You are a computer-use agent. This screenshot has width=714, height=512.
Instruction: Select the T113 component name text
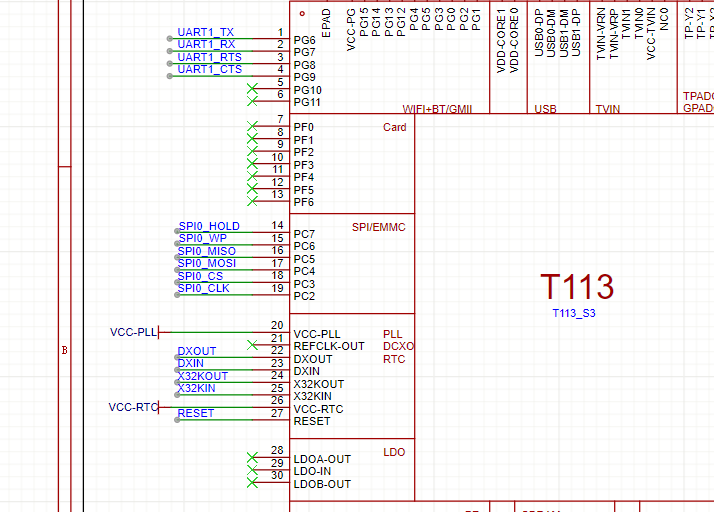click(577, 287)
